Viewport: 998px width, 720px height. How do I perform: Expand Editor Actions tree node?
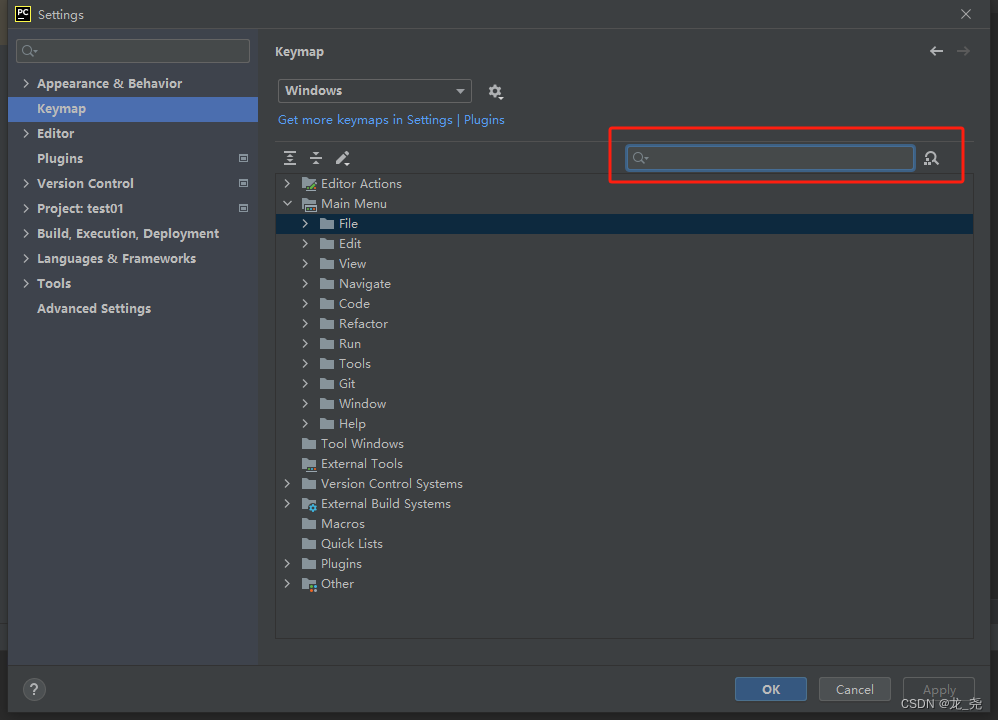[288, 183]
